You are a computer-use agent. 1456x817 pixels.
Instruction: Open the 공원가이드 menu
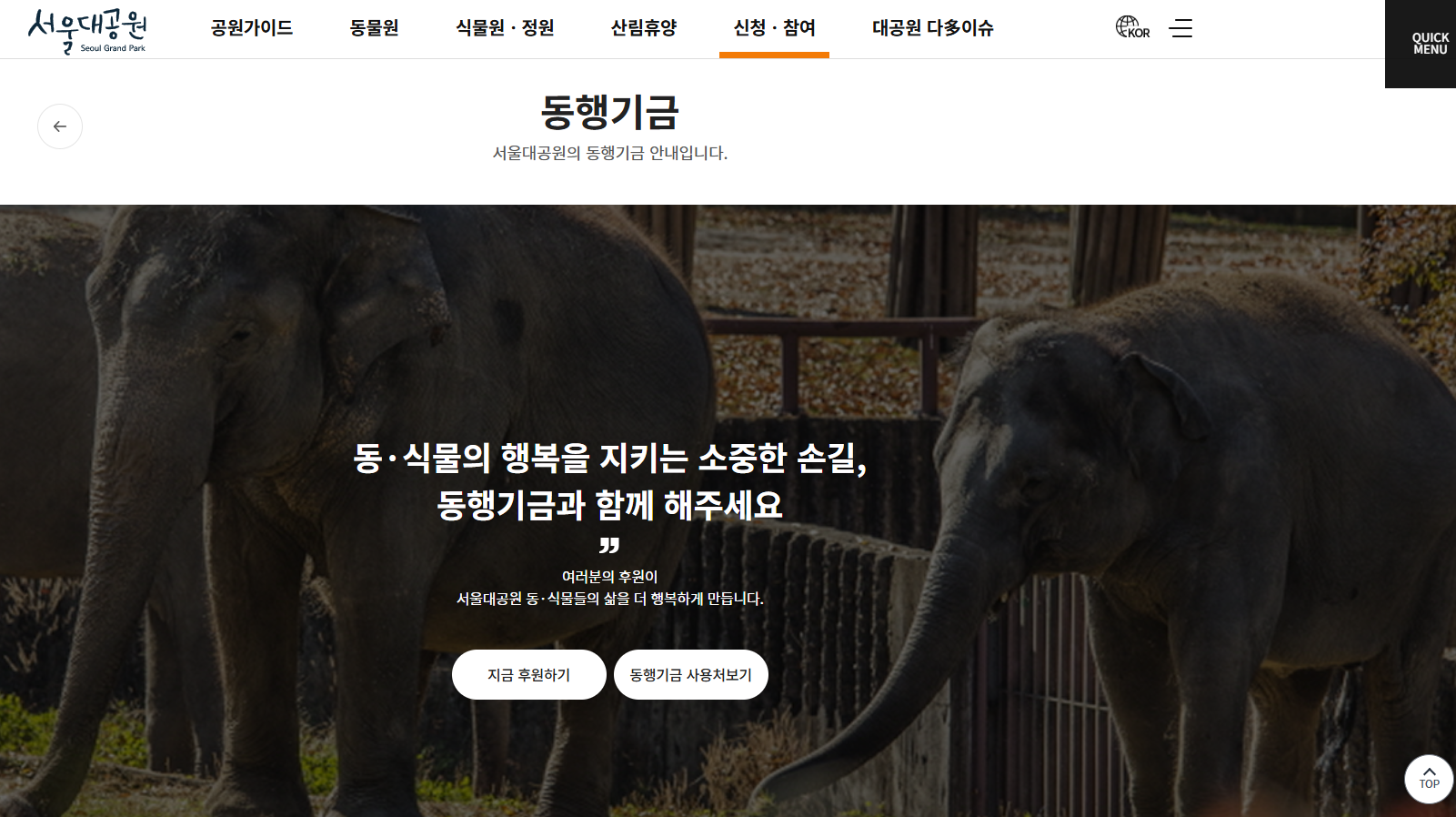pyautogui.click(x=252, y=28)
